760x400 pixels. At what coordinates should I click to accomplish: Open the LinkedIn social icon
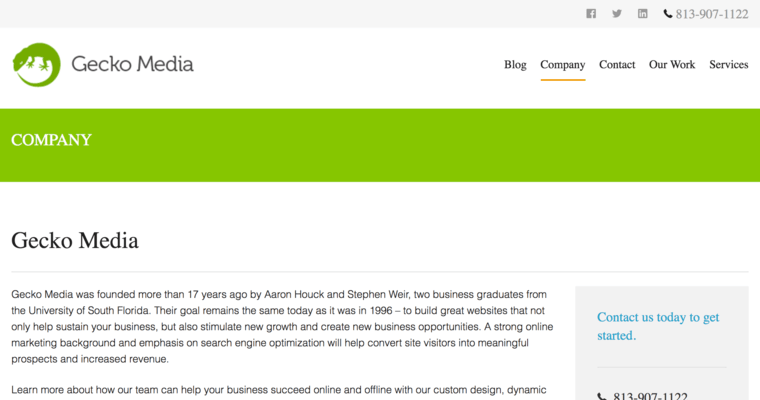point(643,14)
